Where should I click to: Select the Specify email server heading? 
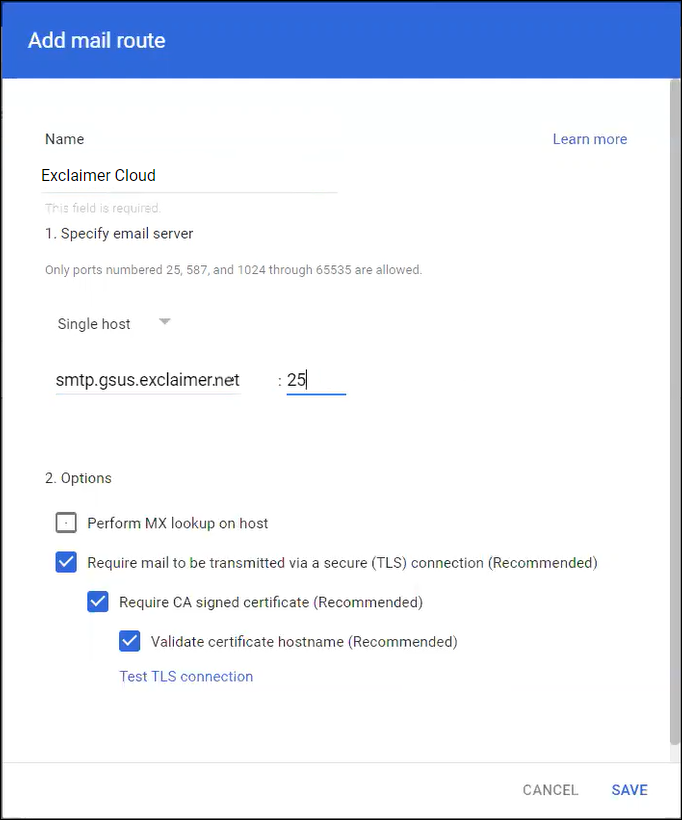[119, 233]
